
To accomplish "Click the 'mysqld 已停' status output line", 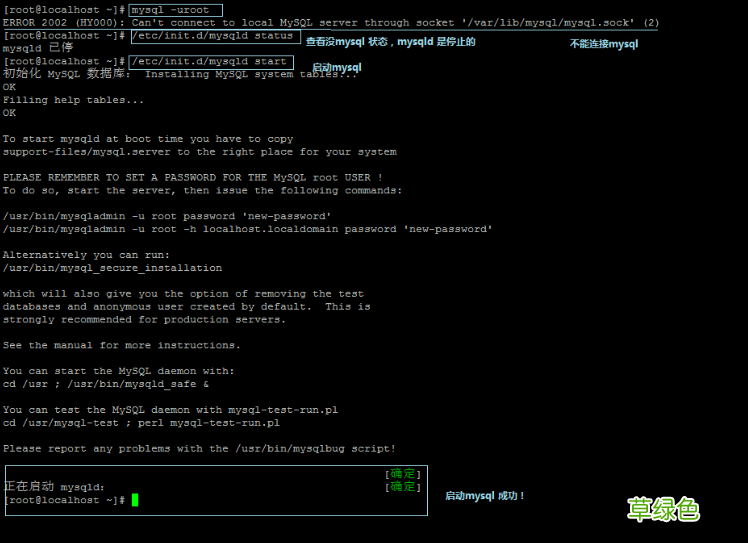I will click(38, 48).
